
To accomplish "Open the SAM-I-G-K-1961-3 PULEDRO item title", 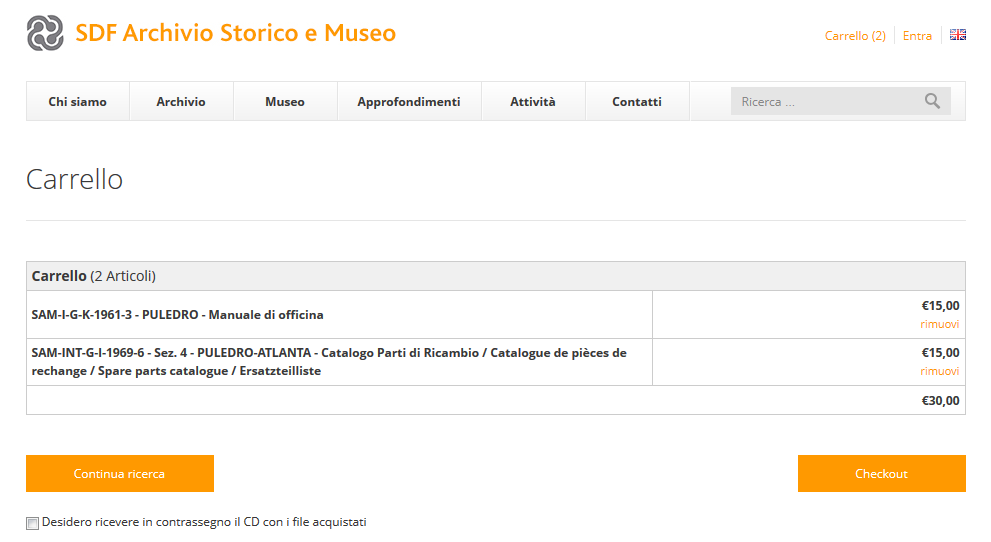I will pyautogui.click(x=178, y=315).
